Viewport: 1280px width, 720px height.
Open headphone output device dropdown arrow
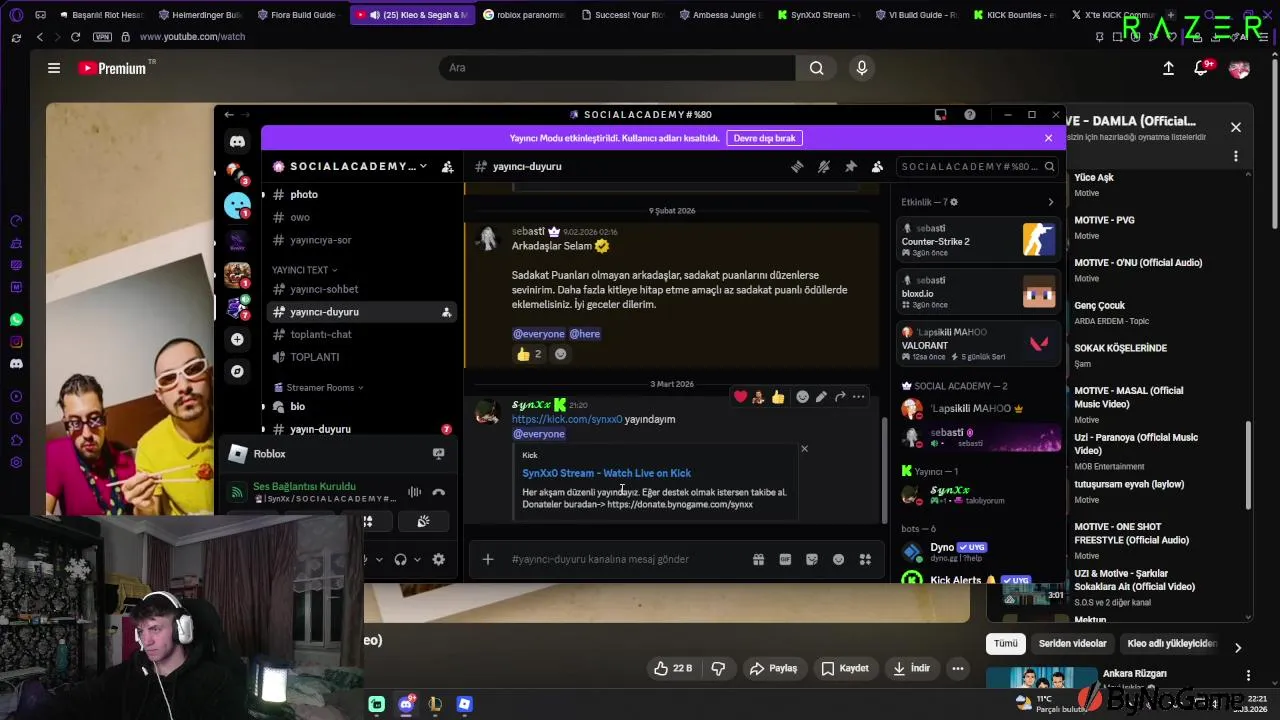tap(417, 560)
